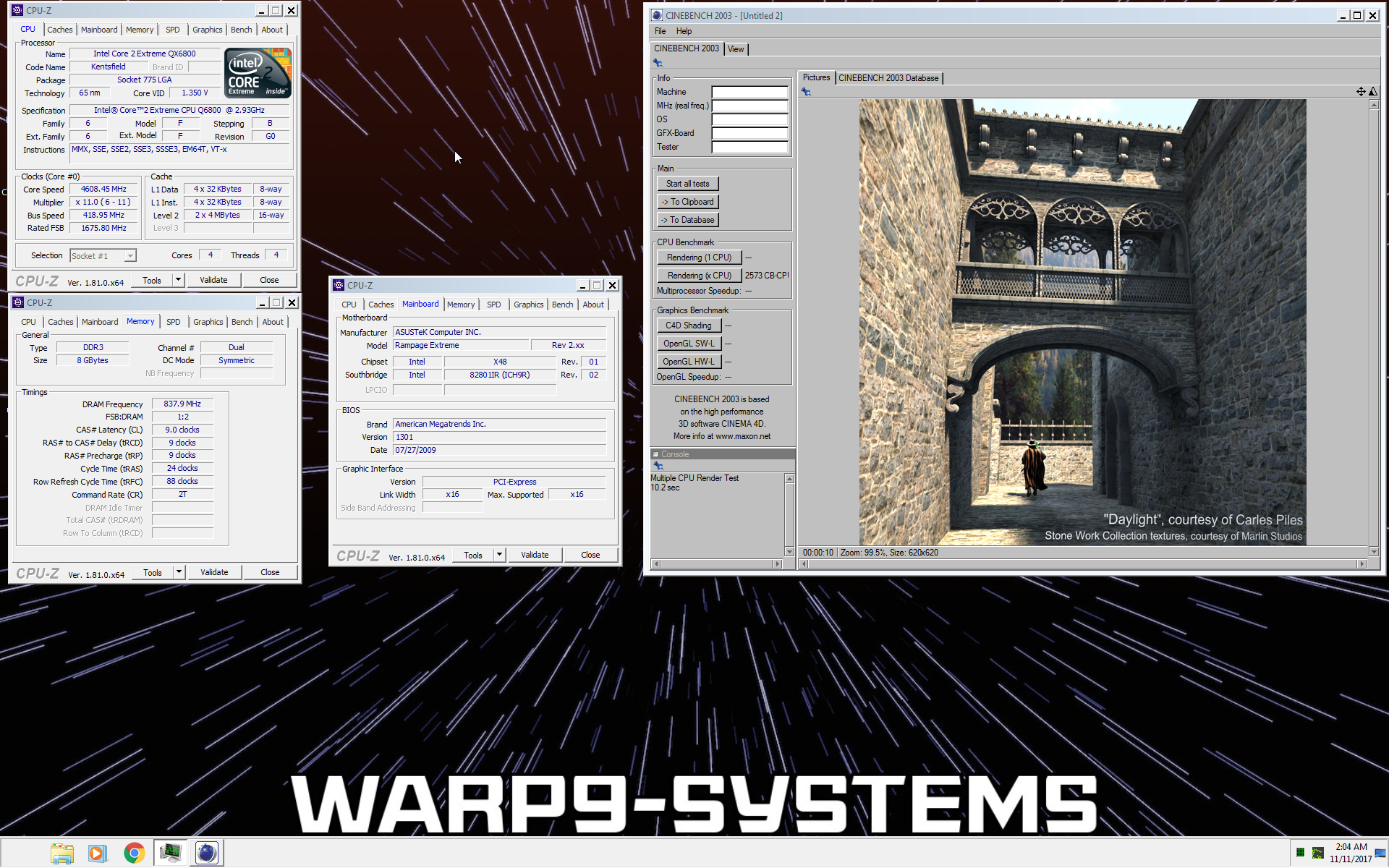
Task: Click the graph monitor tray icon
Action: pos(1317,853)
